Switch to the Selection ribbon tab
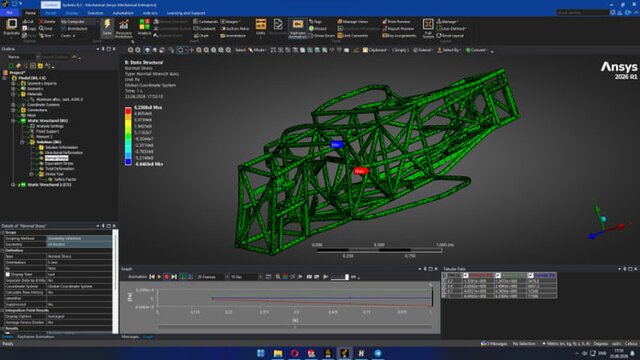Screen dimensions: 640x360 point(95,13)
